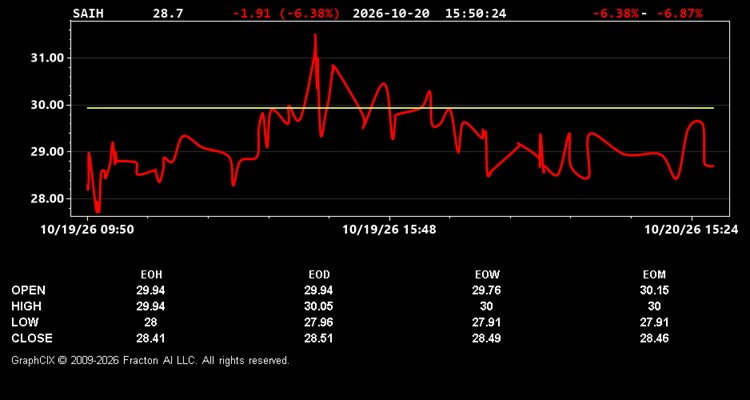Click the current price 28.7

point(168,13)
